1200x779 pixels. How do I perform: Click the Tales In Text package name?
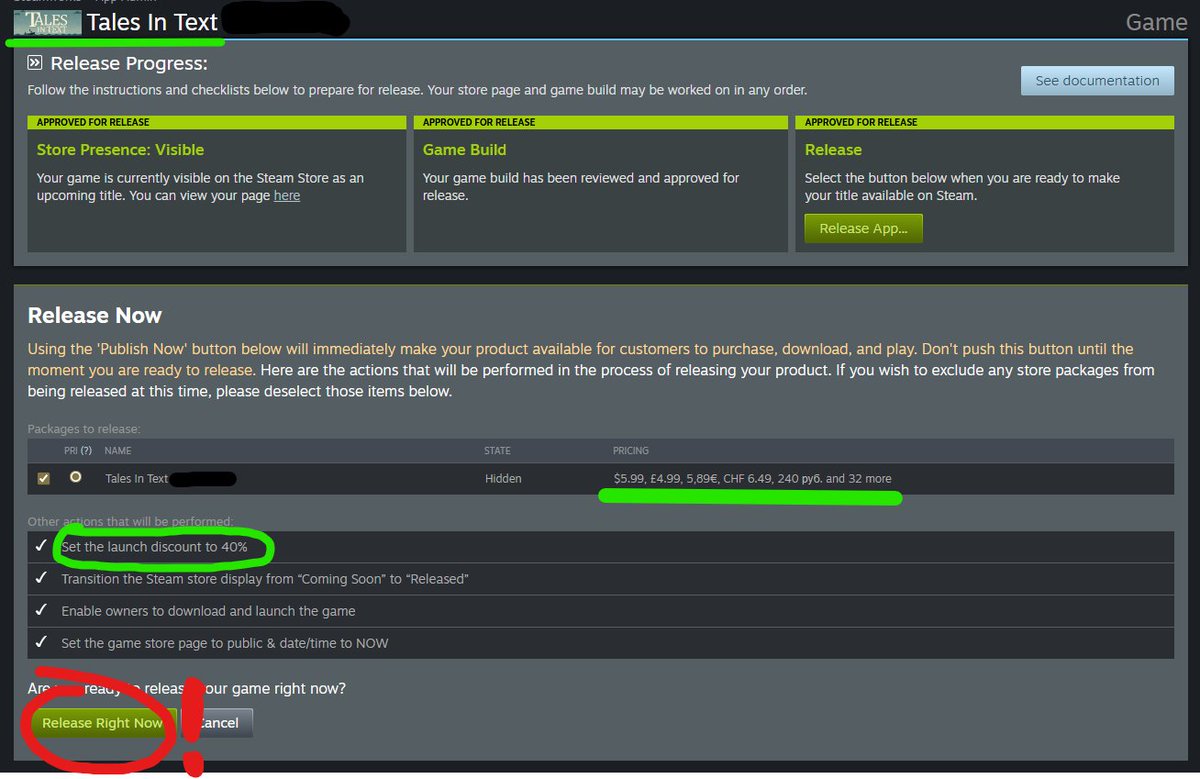[137, 479]
